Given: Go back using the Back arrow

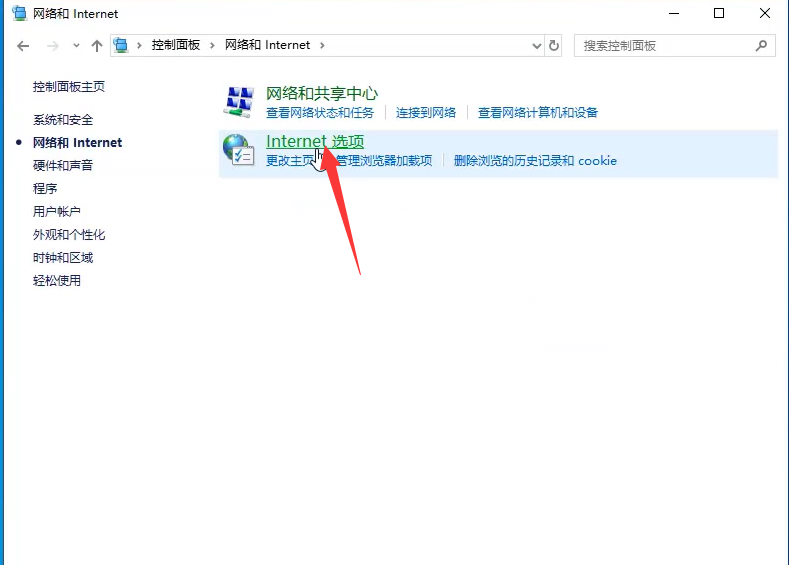Looking at the screenshot, I should point(24,46).
